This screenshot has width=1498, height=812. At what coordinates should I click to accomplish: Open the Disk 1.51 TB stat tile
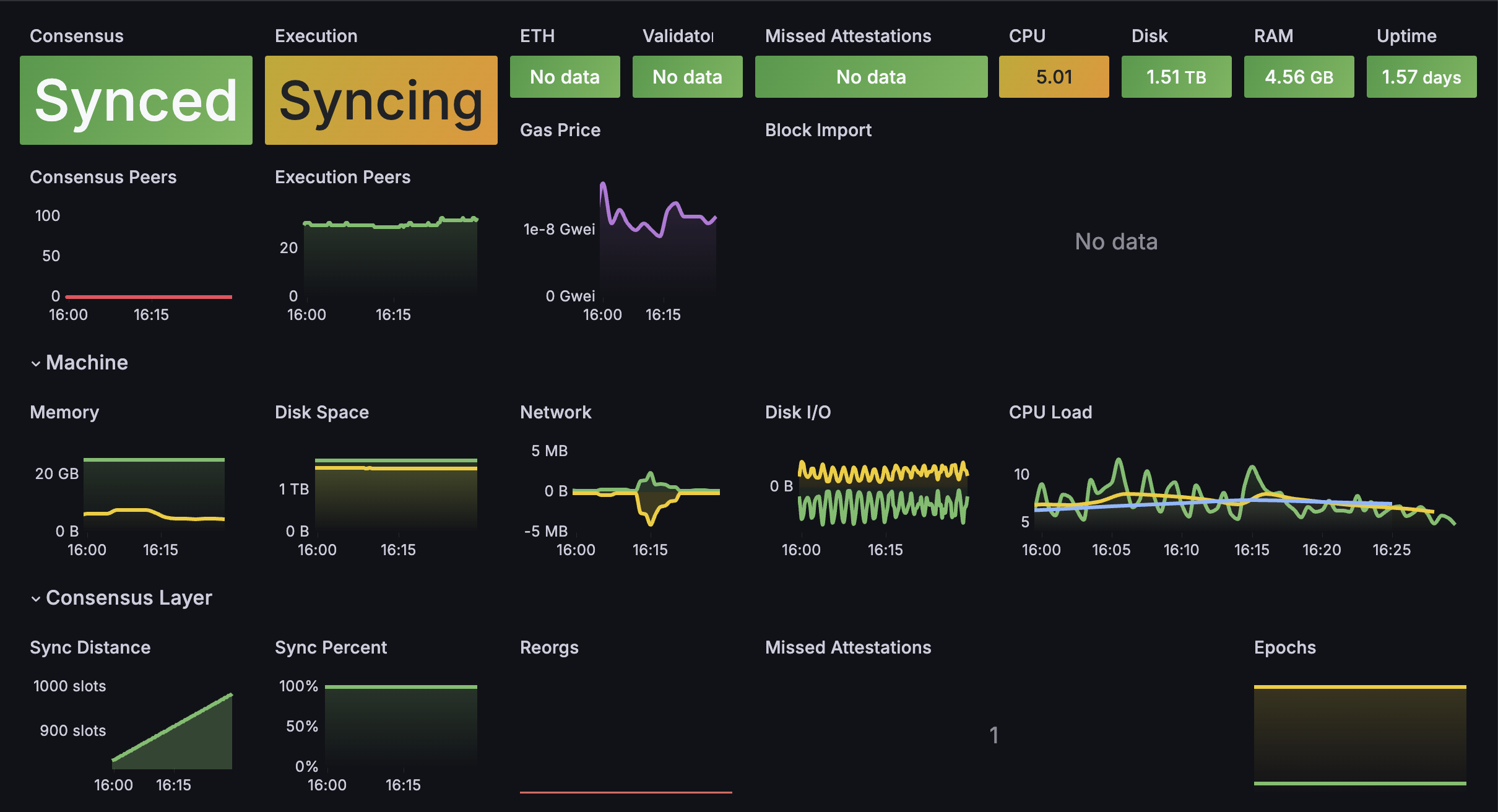[1176, 77]
